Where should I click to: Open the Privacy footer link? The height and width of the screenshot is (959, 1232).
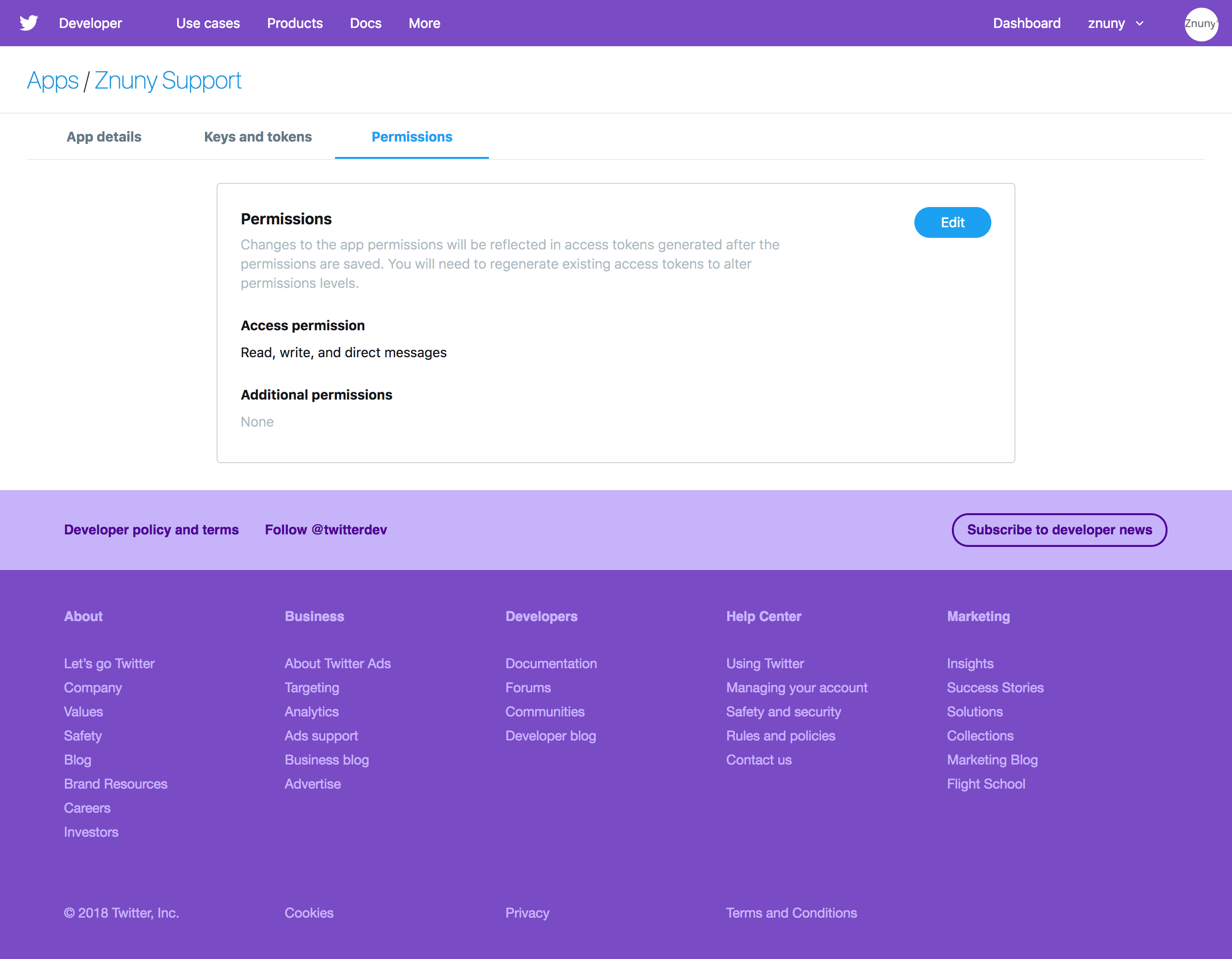(x=527, y=913)
